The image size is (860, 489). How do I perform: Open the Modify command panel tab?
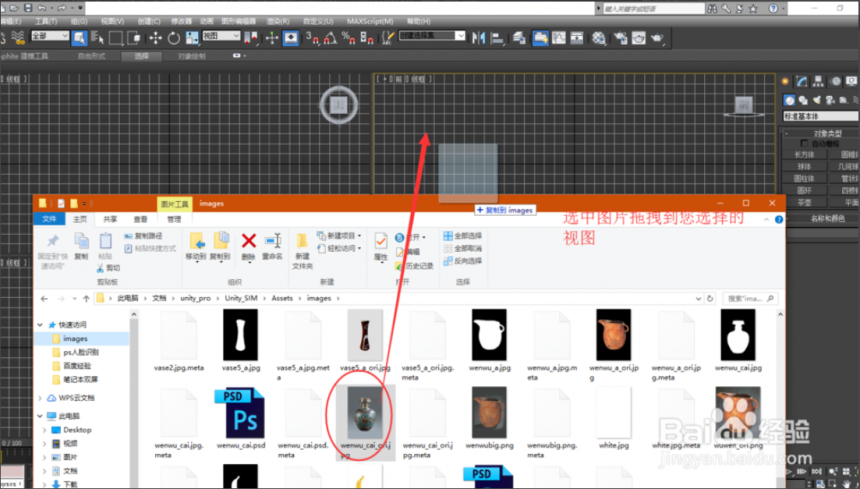(x=802, y=81)
